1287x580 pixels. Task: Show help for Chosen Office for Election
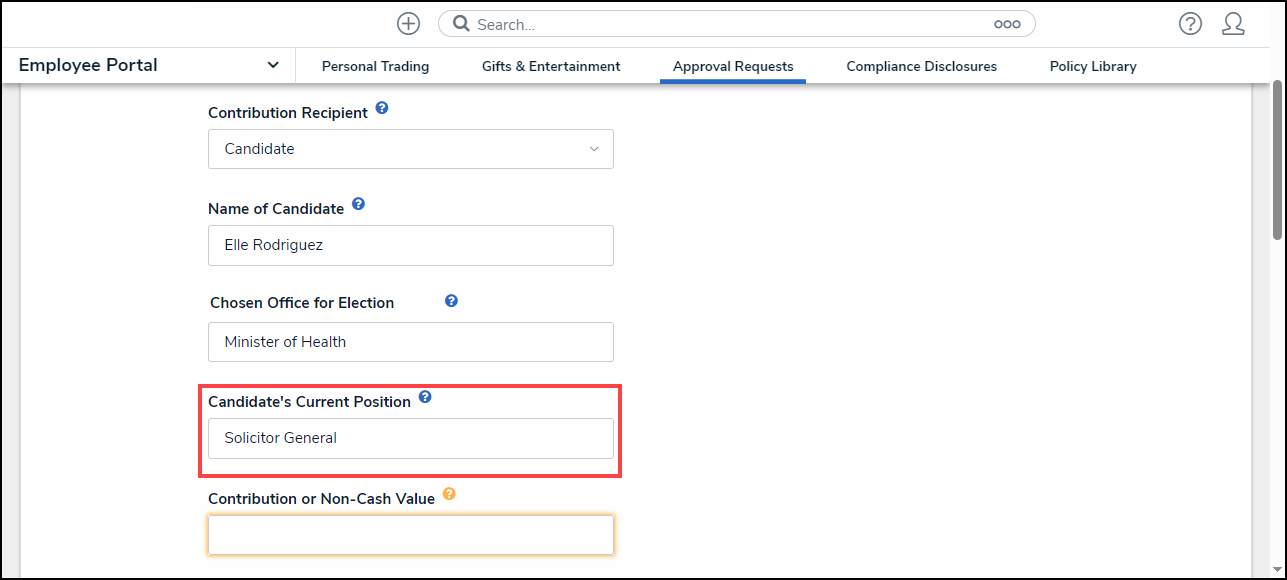pyautogui.click(x=451, y=300)
